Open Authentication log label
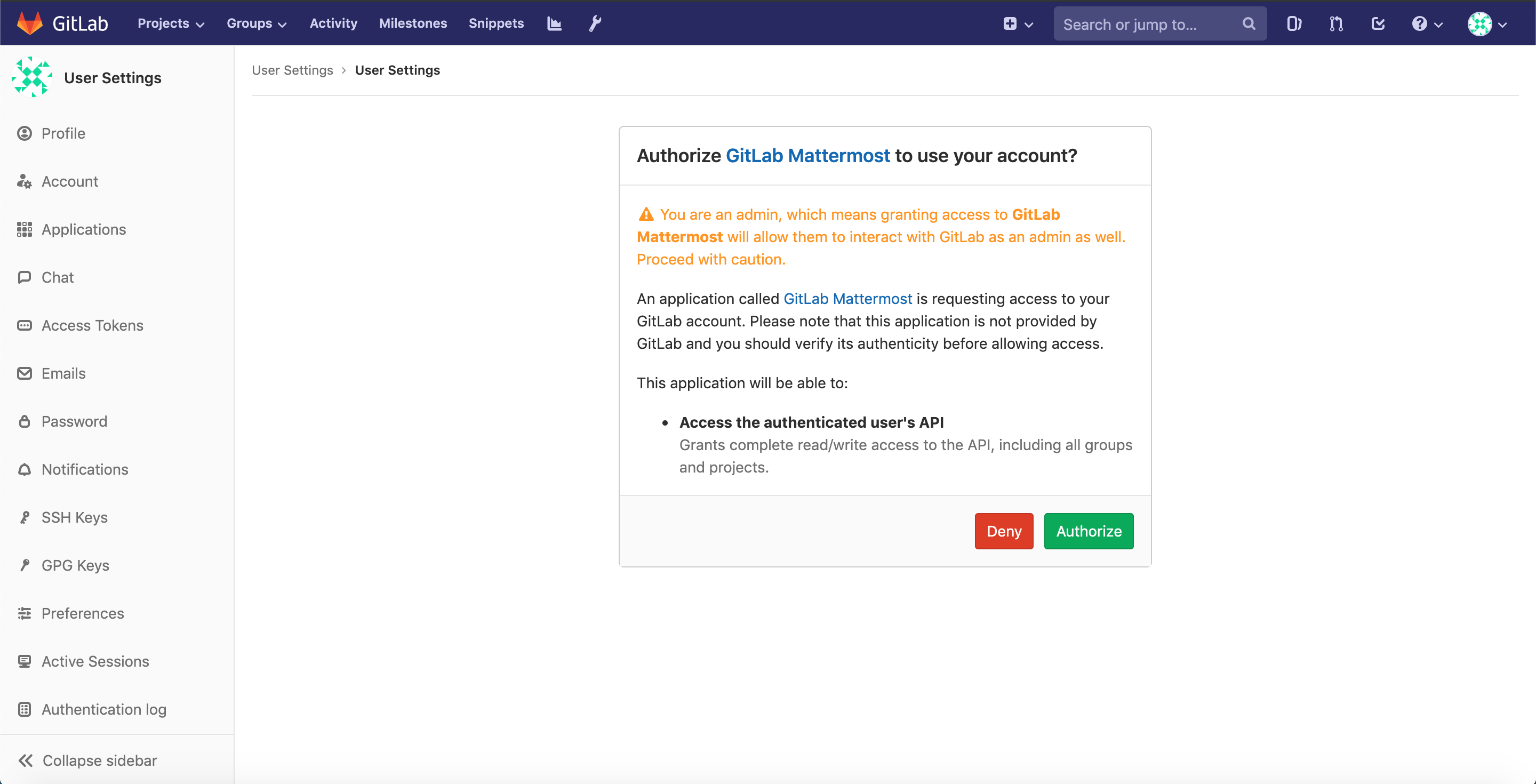The image size is (1536, 784). (x=104, y=709)
